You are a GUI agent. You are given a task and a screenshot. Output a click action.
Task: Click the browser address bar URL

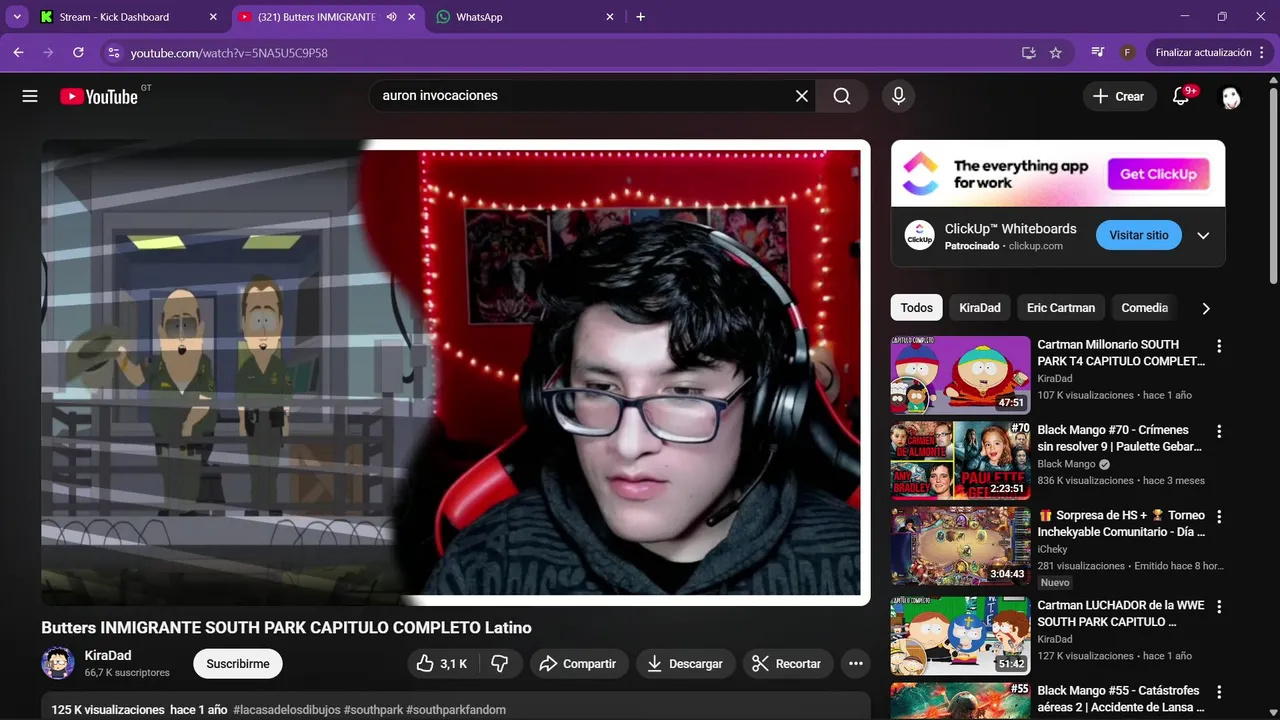pos(229,52)
